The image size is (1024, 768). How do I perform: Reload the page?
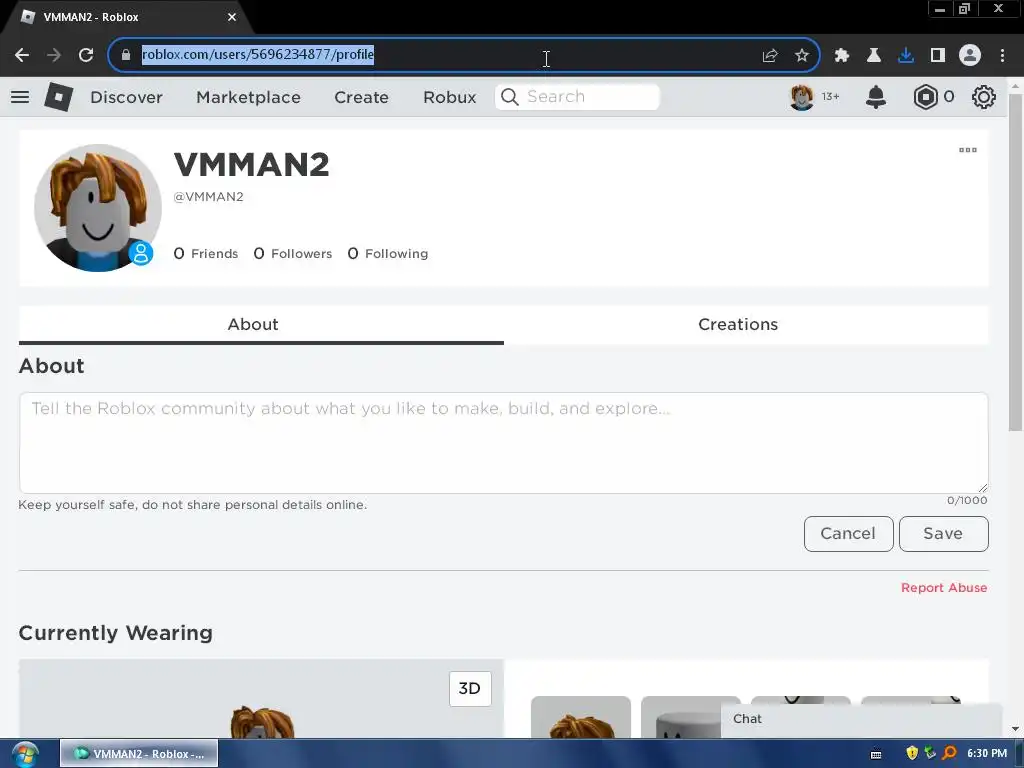point(86,55)
